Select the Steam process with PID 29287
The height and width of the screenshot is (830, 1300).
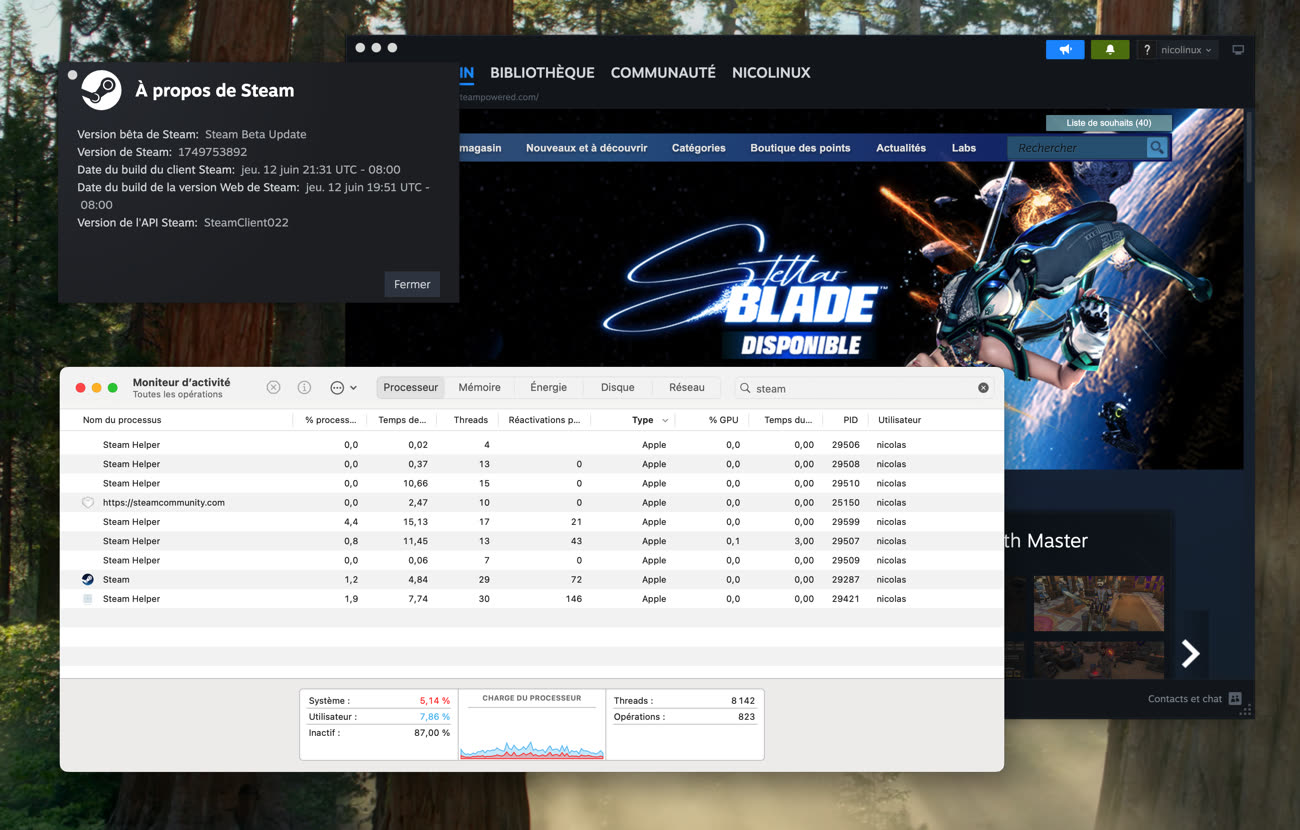[532, 579]
